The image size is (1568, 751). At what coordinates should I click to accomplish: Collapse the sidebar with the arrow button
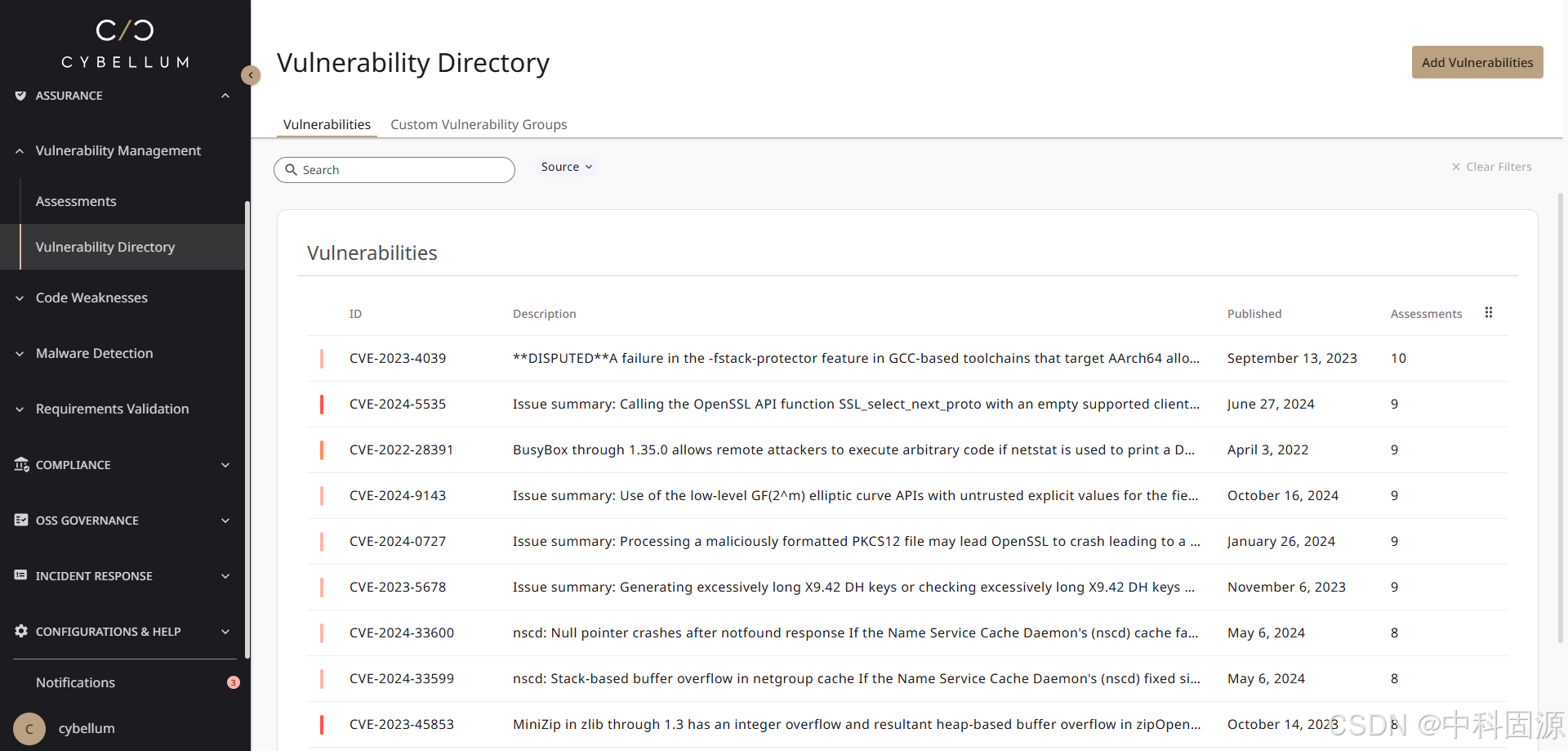(251, 75)
